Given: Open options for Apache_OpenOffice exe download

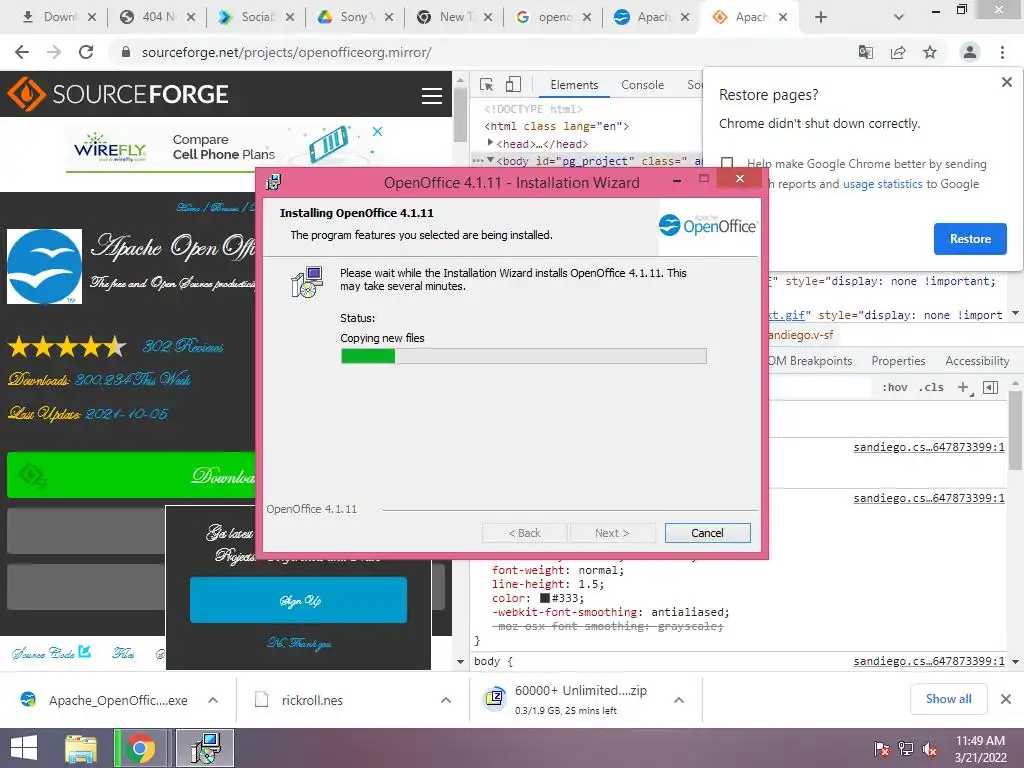Looking at the screenshot, I should tap(213, 700).
